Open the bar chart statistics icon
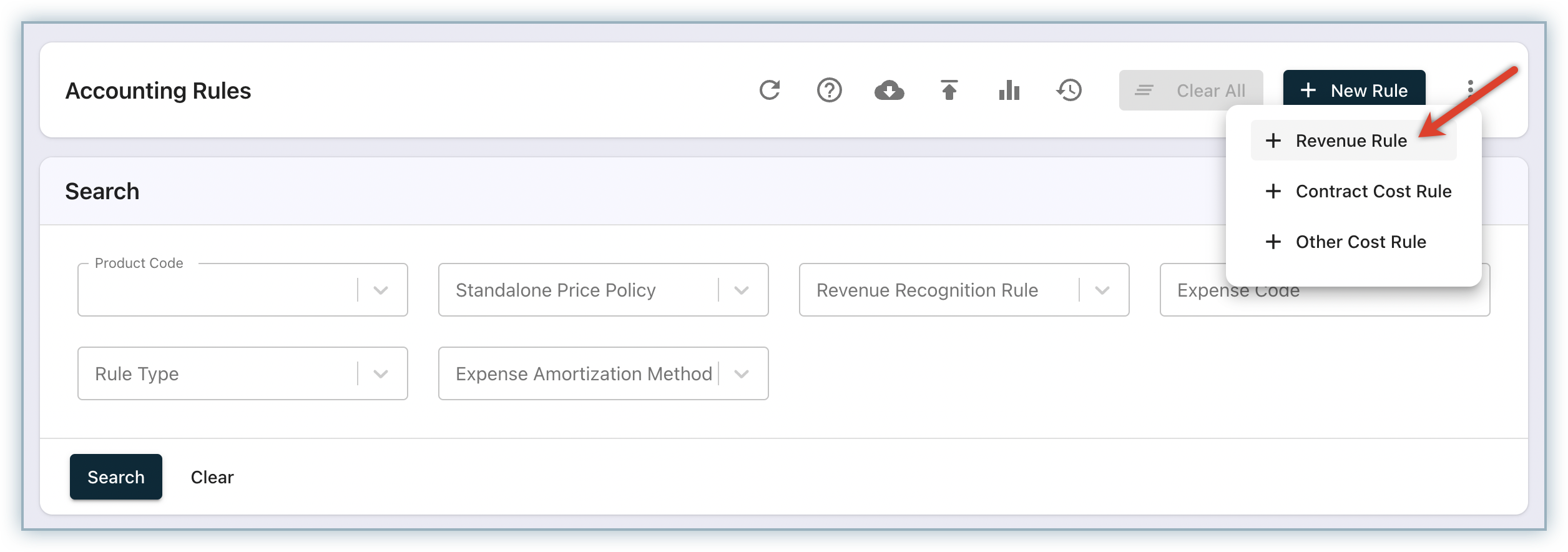The image size is (1568, 552). pyautogui.click(x=1009, y=91)
